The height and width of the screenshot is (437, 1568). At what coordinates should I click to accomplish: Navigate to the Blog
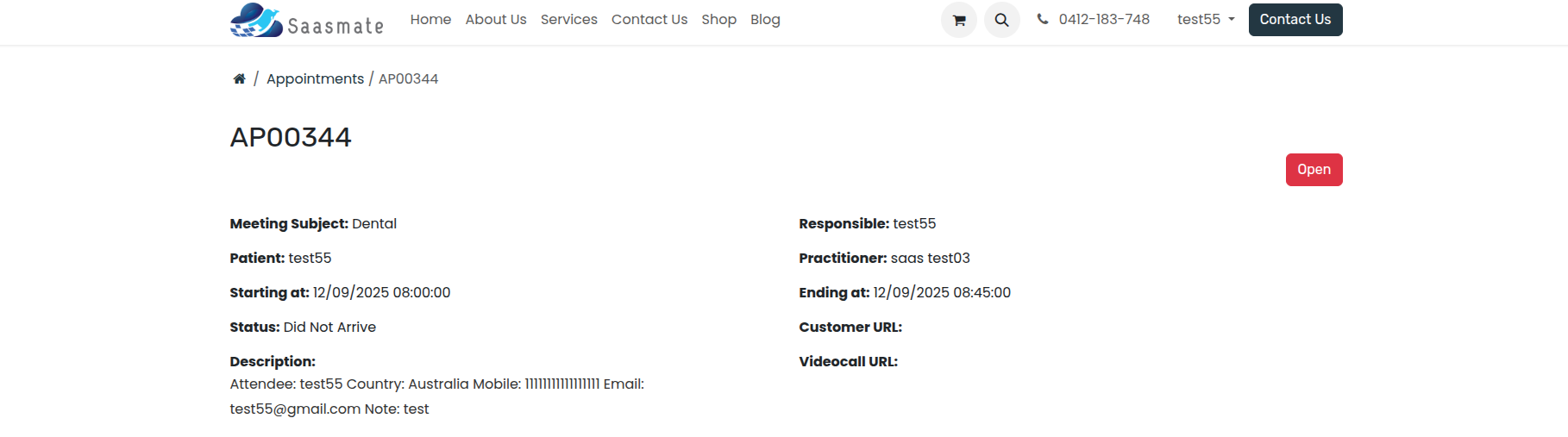[764, 19]
